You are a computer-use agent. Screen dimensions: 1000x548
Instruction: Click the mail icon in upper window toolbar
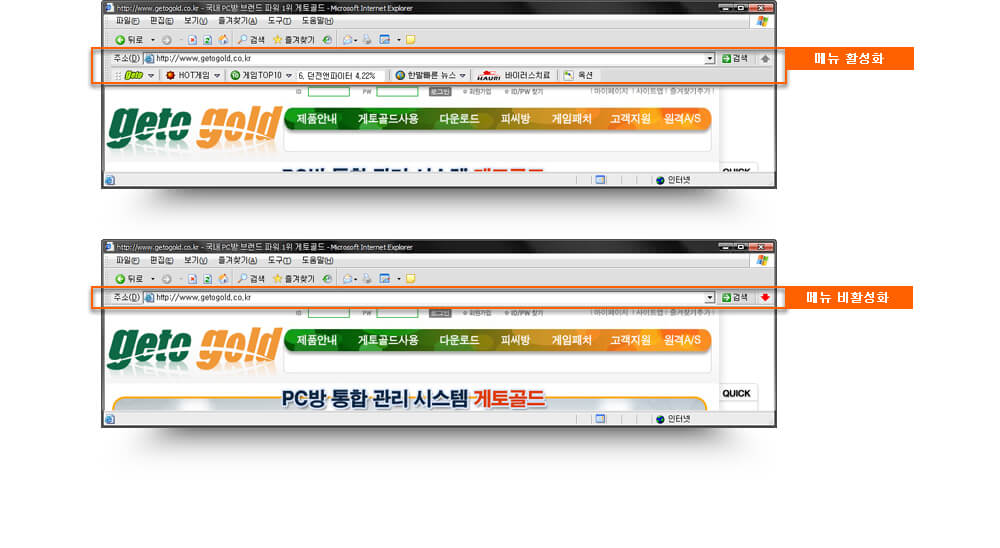348,40
